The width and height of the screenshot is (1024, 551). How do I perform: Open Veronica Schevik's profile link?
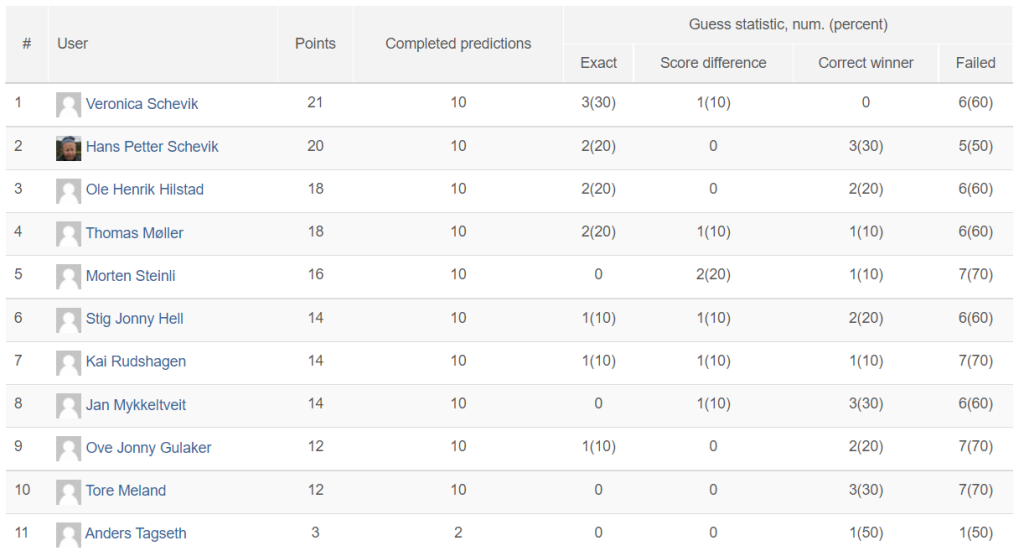(x=142, y=104)
